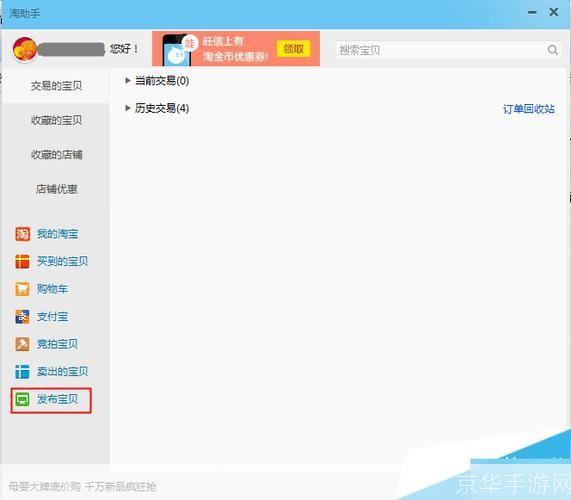Expand the 当前交易(0) arrow
571x500 pixels.
pos(127,80)
